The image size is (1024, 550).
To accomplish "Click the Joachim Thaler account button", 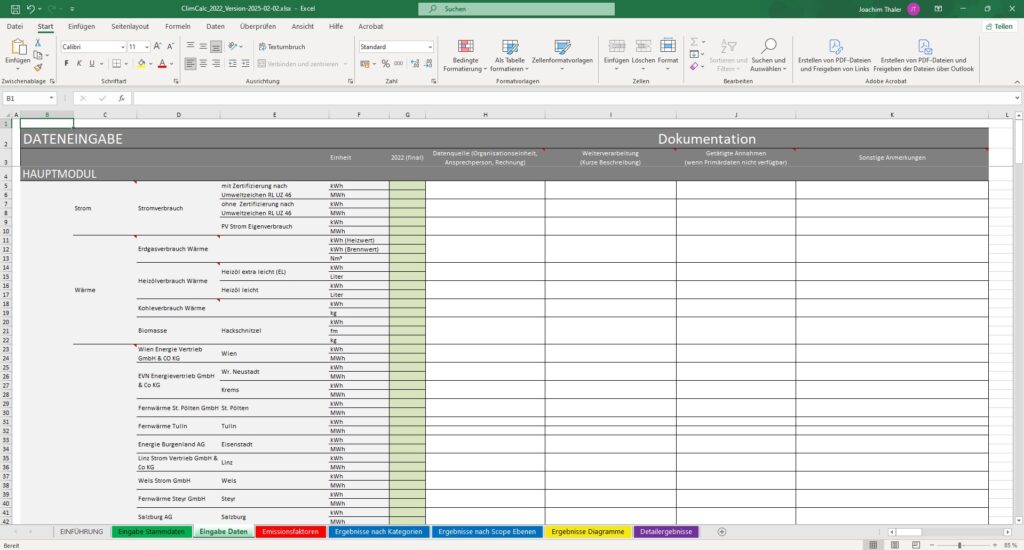I will pyautogui.click(x=889, y=9).
